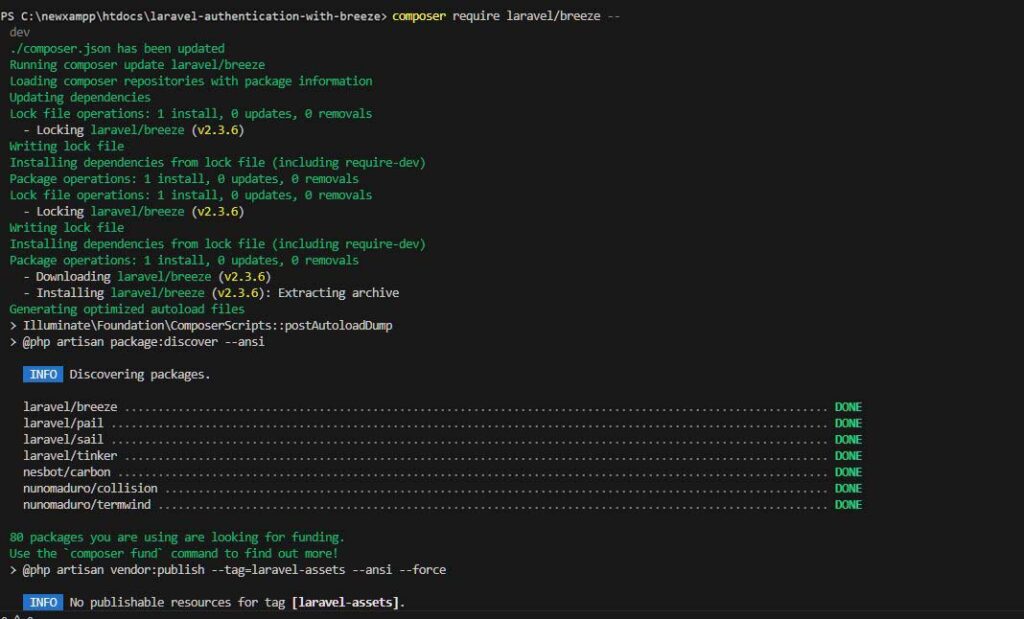The image size is (1024, 619).
Task: Click 'nesbot/carbon' in the discovered packages list
Action: 67,472
